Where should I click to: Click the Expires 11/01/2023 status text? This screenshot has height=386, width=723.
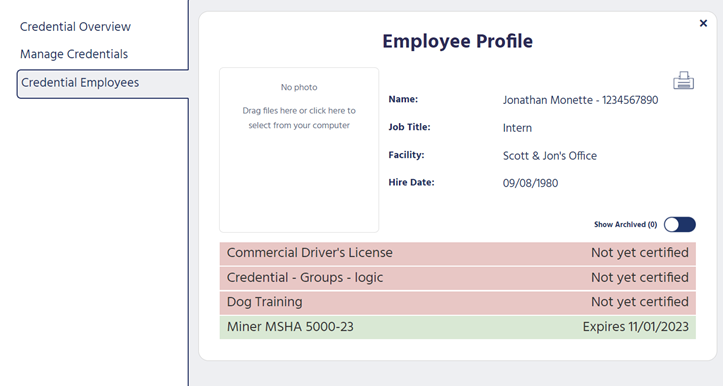click(x=635, y=327)
